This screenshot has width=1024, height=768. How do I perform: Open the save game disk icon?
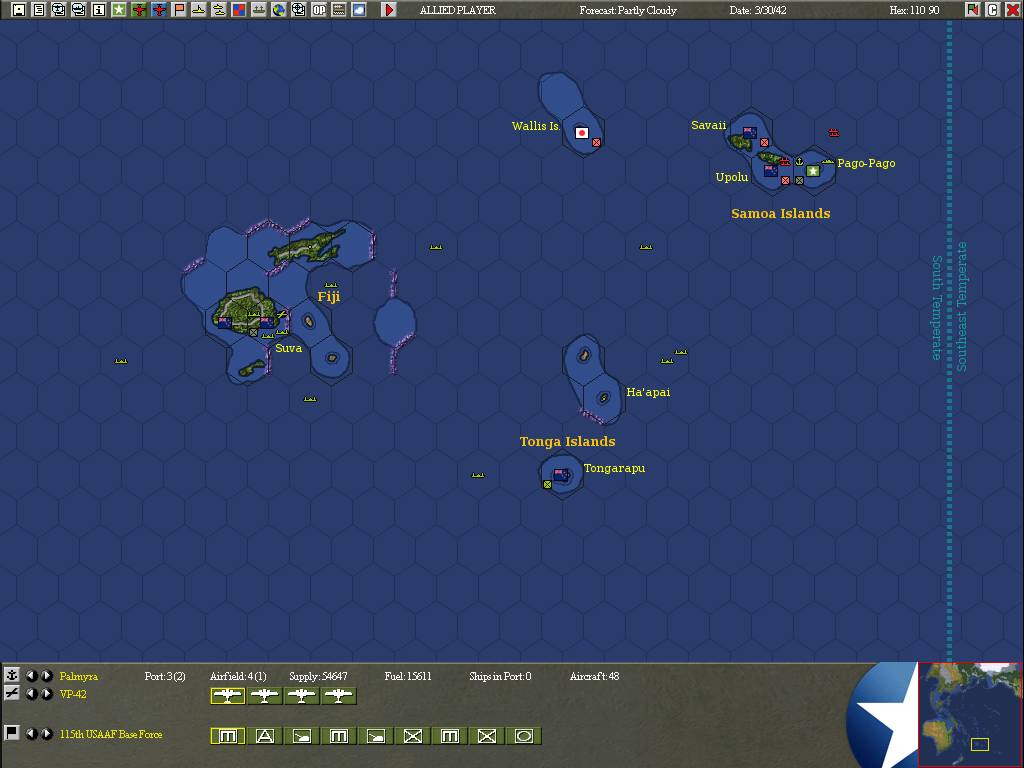point(19,10)
